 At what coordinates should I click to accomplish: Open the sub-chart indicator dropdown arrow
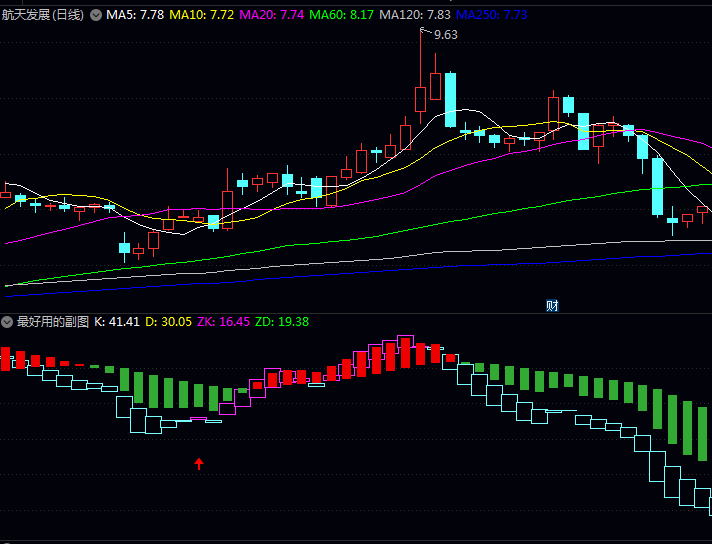pos(8,322)
